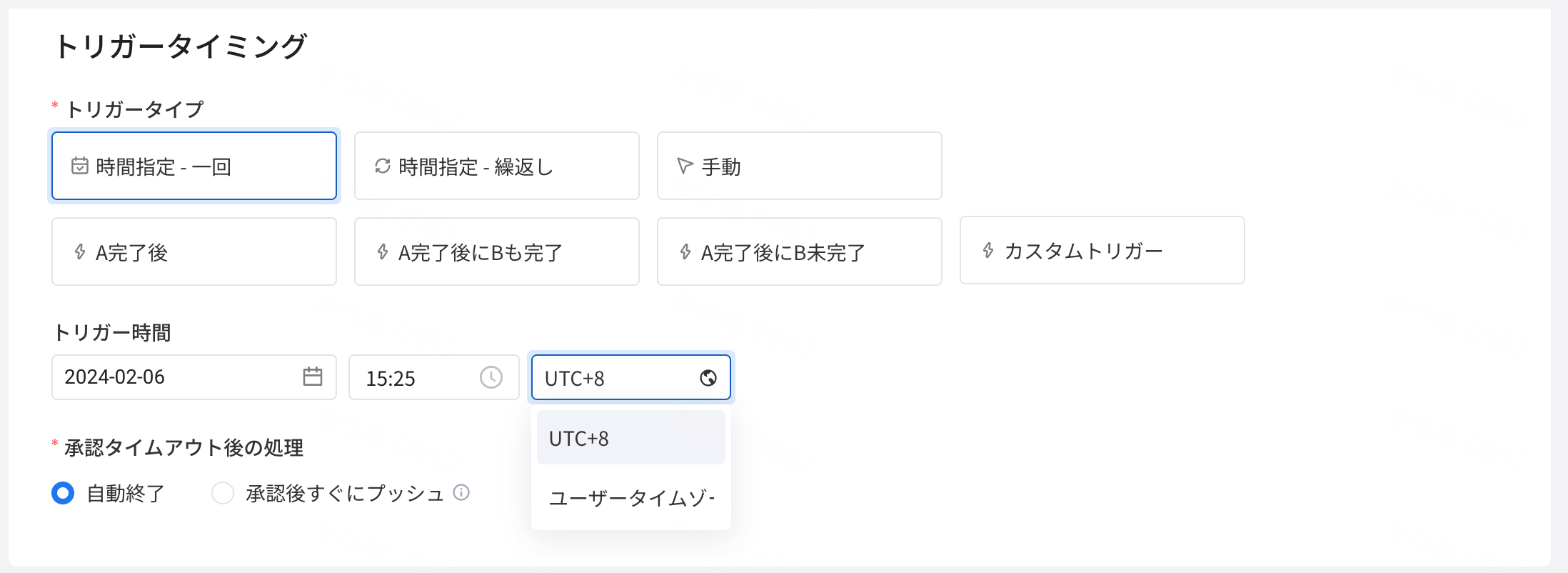
Task: Click the clock icon in time field
Action: 491,377
